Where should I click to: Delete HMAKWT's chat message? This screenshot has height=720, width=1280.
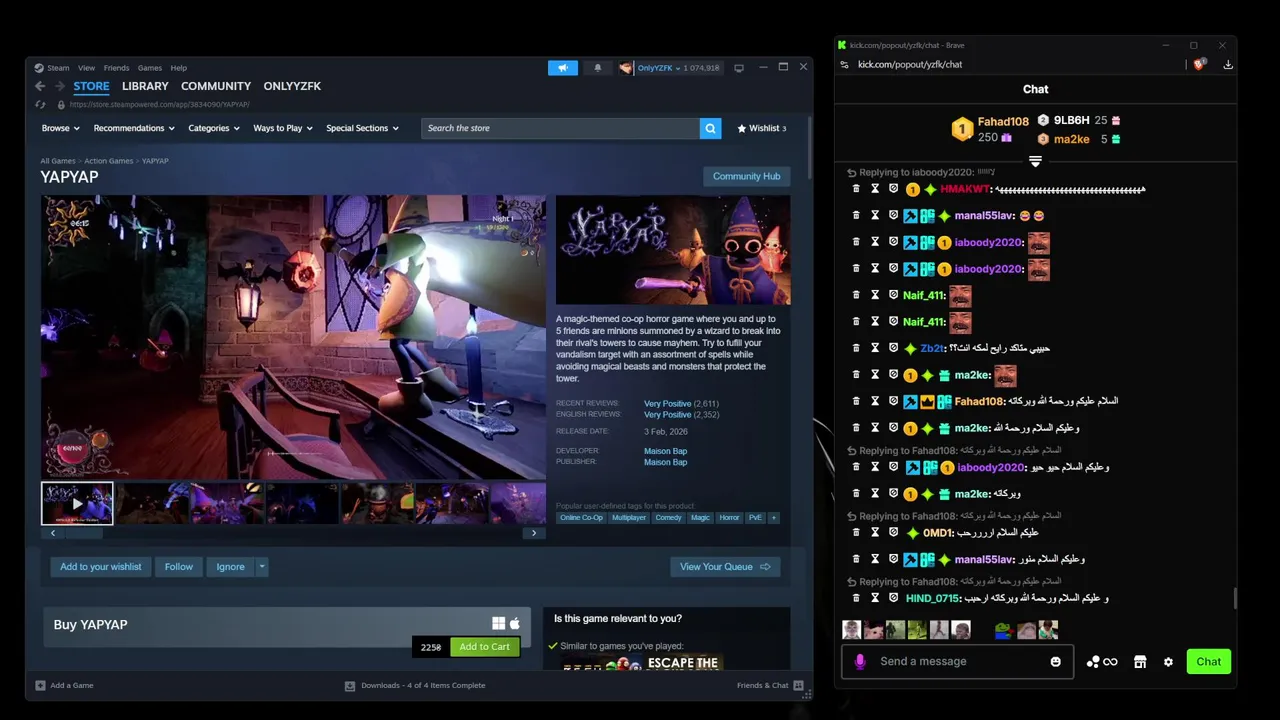click(856, 188)
